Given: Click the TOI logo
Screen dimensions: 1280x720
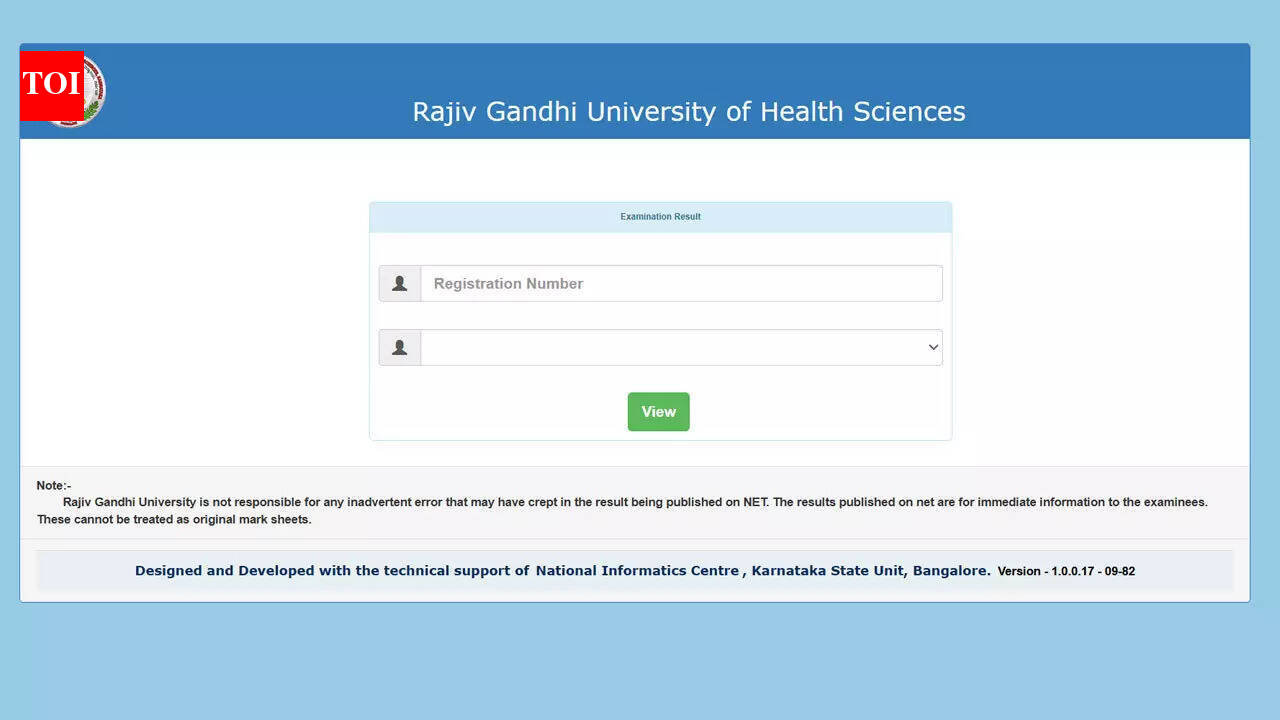Looking at the screenshot, I should (50, 86).
